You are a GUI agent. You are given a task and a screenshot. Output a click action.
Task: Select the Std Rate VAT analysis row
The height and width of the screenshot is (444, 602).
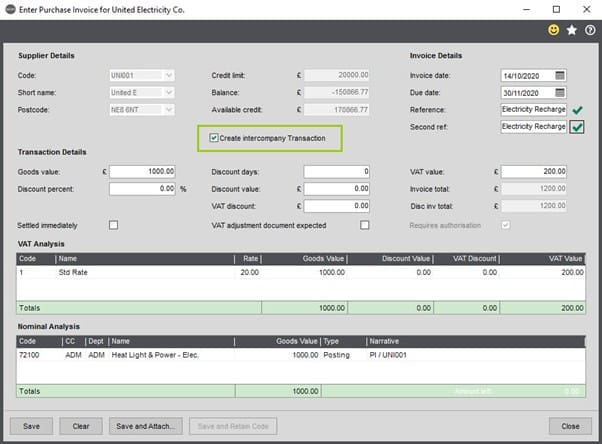point(301,272)
